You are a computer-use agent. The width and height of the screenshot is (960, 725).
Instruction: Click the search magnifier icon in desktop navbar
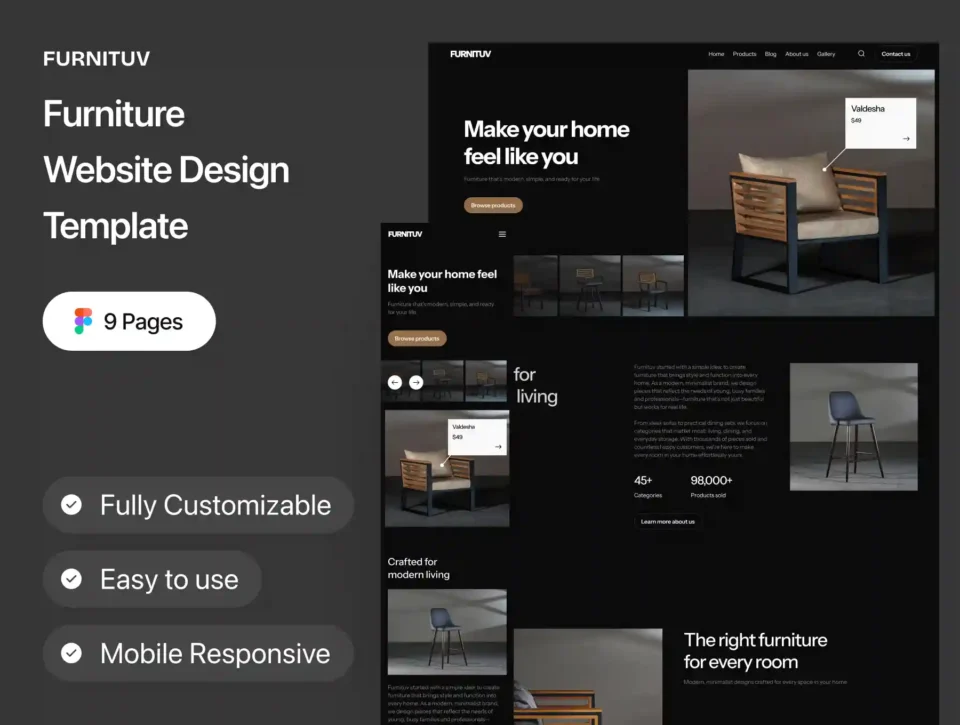click(x=861, y=54)
